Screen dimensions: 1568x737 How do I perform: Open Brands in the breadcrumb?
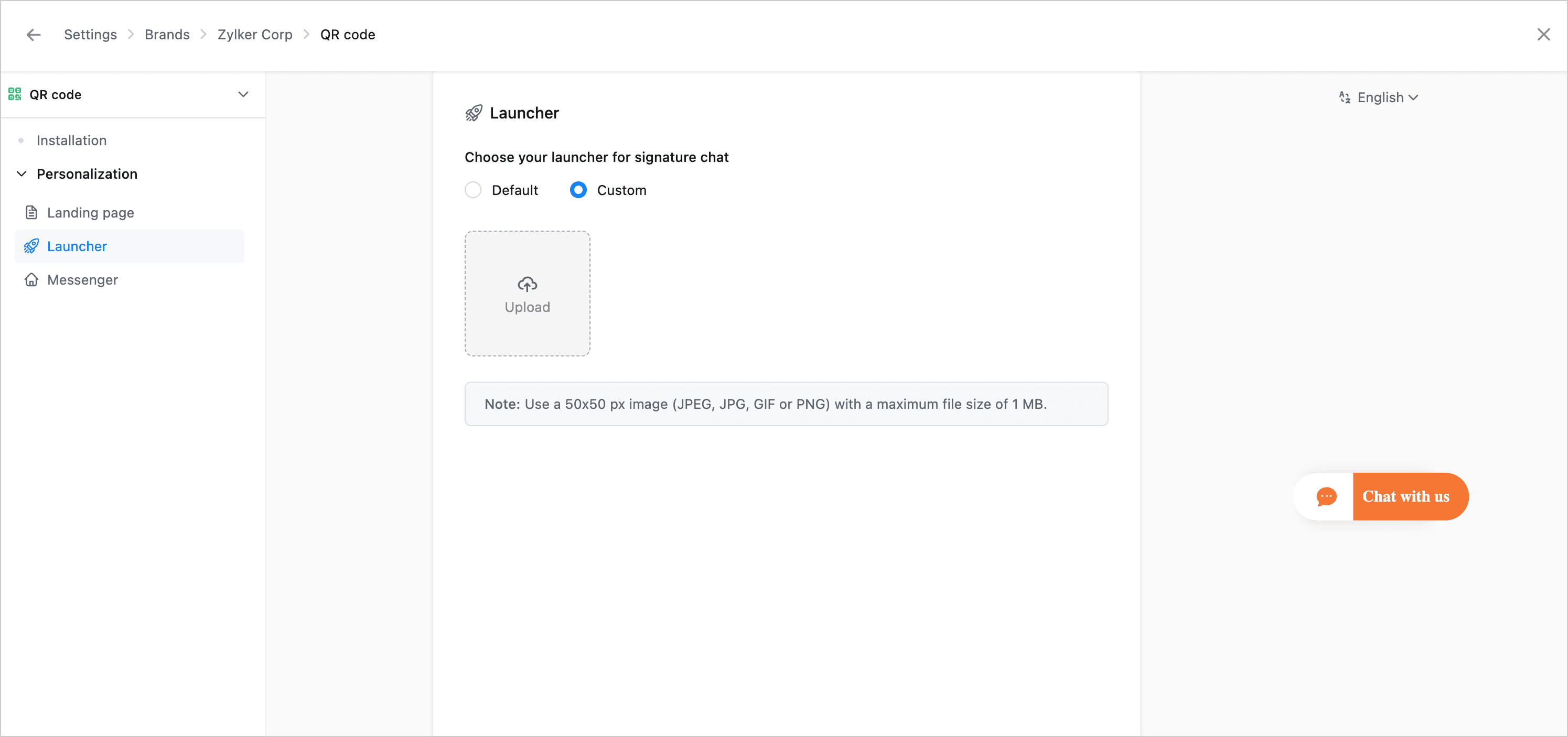(167, 35)
